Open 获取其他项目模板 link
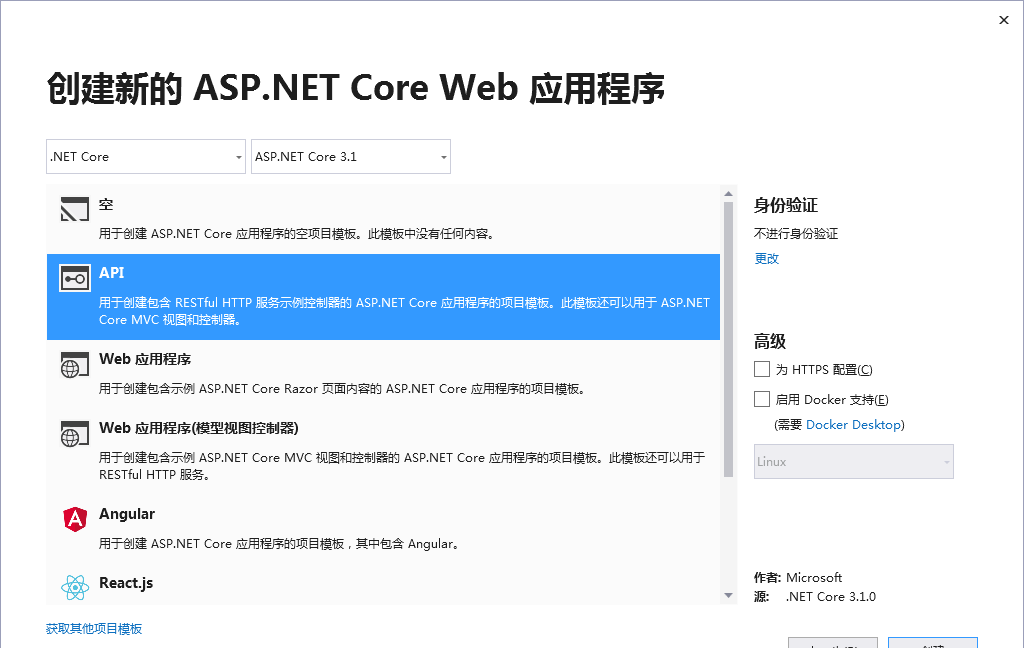This screenshot has height=648, width=1024. tap(94, 628)
